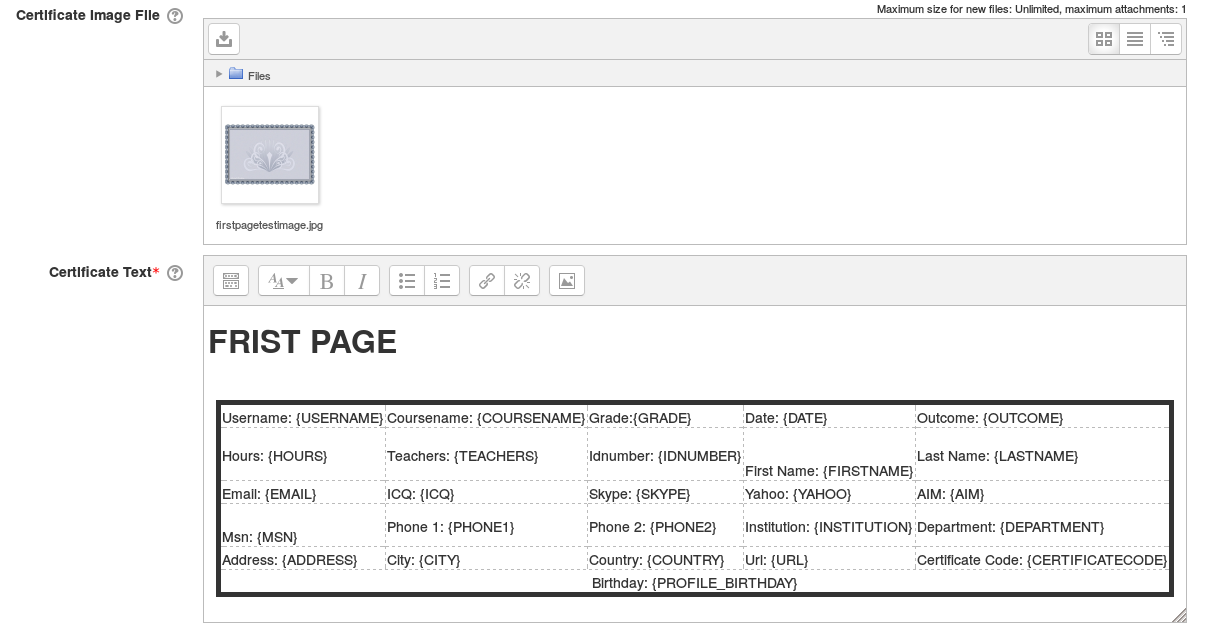1208x631 pixels.
Task: Toggle the editor toolbar expansion button
Action: click(231, 280)
